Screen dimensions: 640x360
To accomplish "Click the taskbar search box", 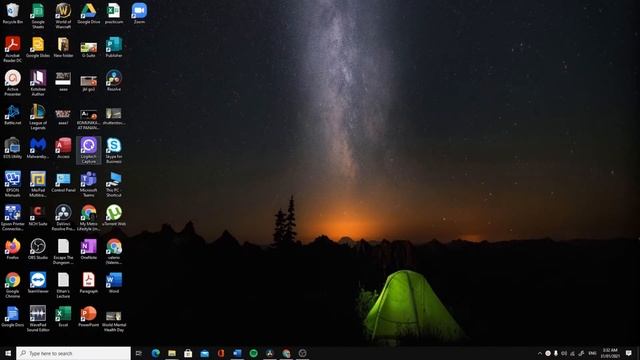I will click(73, 353).
